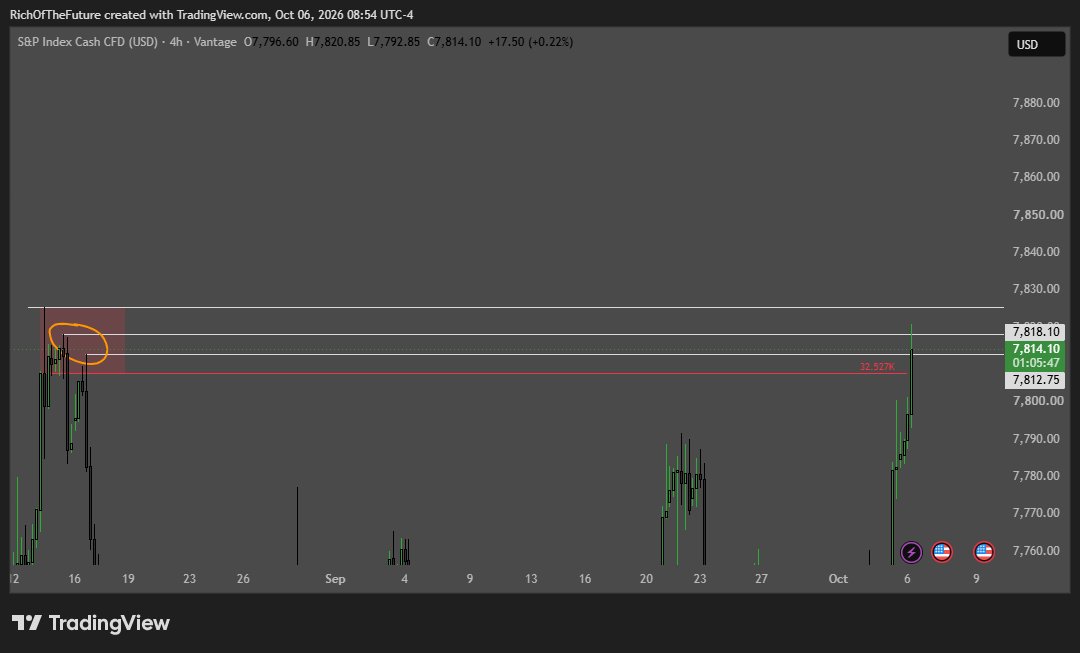Click the close value 7,814.10 in the header
The height and width of the screenshot is (653, 1080).
pyautogui.click(x=458, y=42)
